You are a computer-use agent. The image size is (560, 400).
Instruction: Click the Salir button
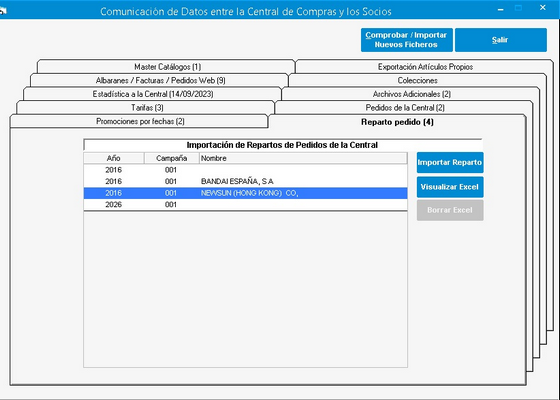[501, 40]
